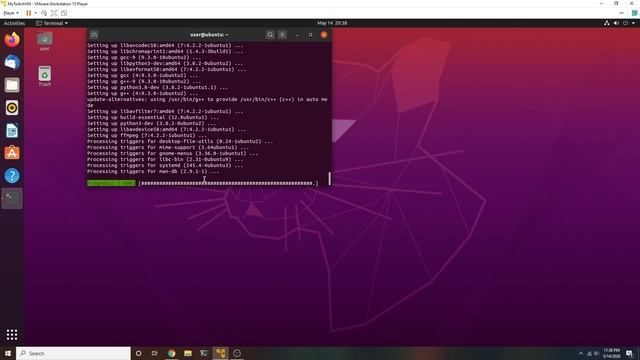Image resolution: width=640 pixels, height=360 pixels.
Task: Click the 'Setting up ffmpeg' line in terminal
Action: 147,135
